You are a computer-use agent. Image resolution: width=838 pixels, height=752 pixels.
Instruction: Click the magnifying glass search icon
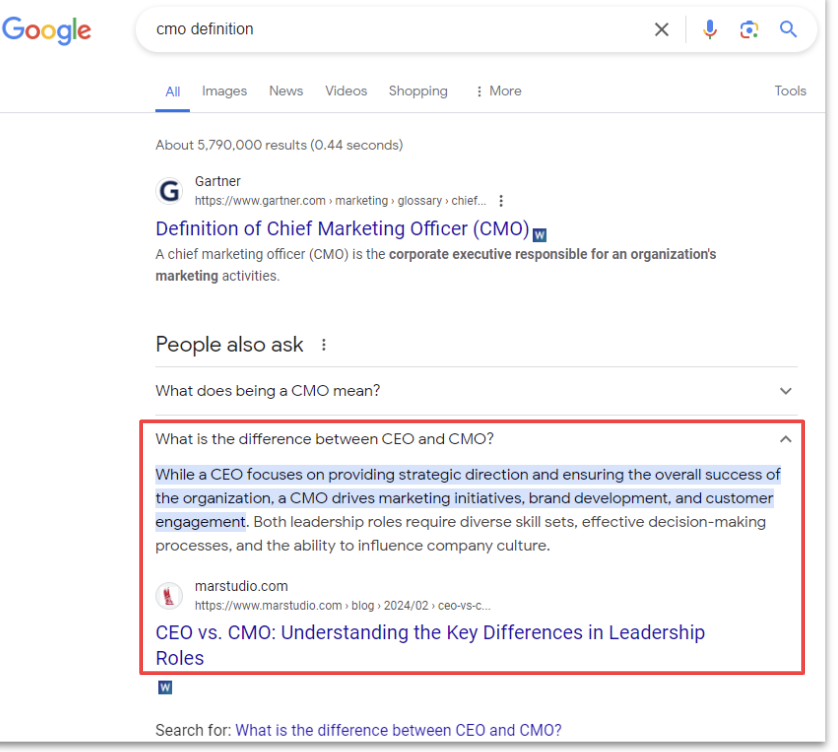tap(788, 29)
